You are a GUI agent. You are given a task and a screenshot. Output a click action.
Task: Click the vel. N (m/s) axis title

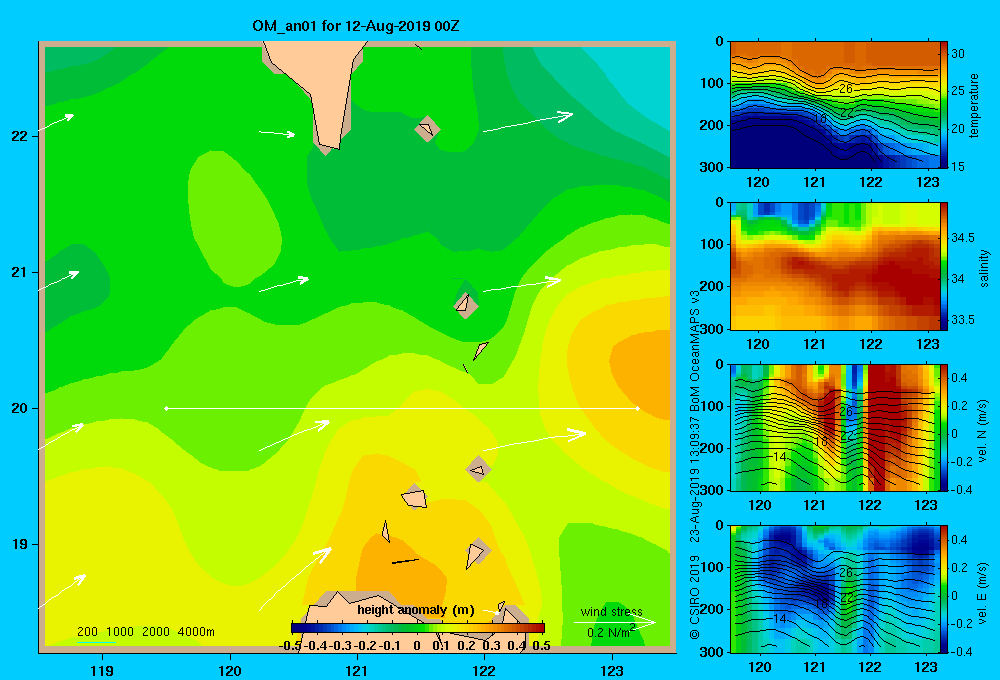click(983, 431)
